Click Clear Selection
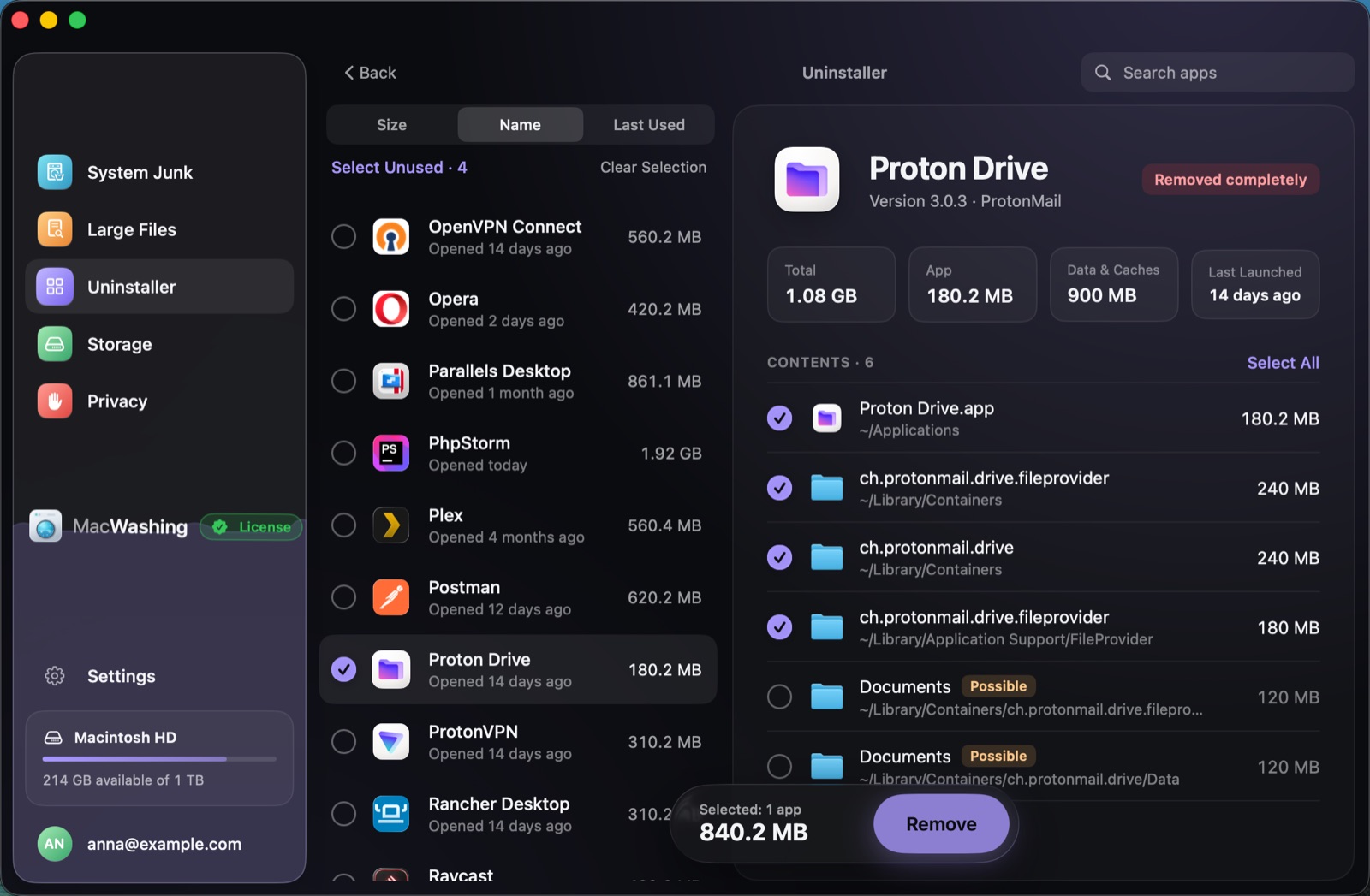 click(x=653, y=168)
